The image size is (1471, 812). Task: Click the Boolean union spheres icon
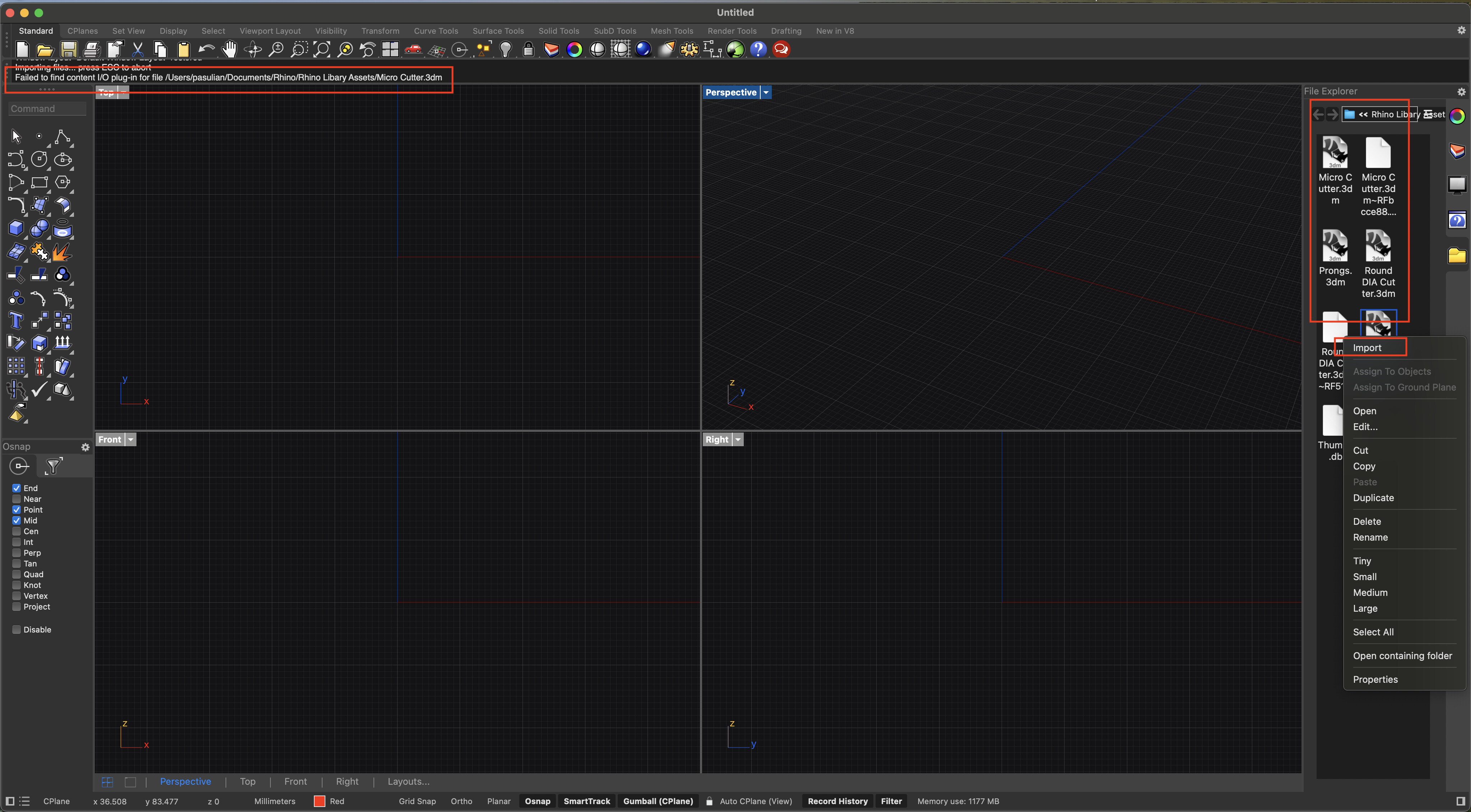click(39, 229)
